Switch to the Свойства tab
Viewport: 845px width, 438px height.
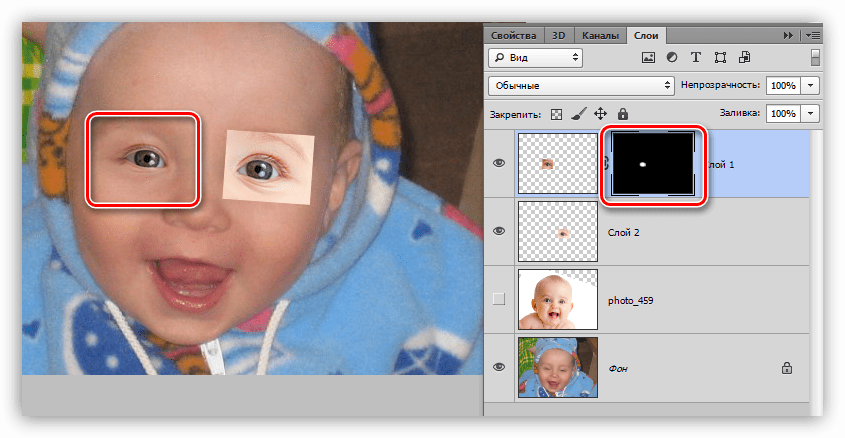coord(515,35)
